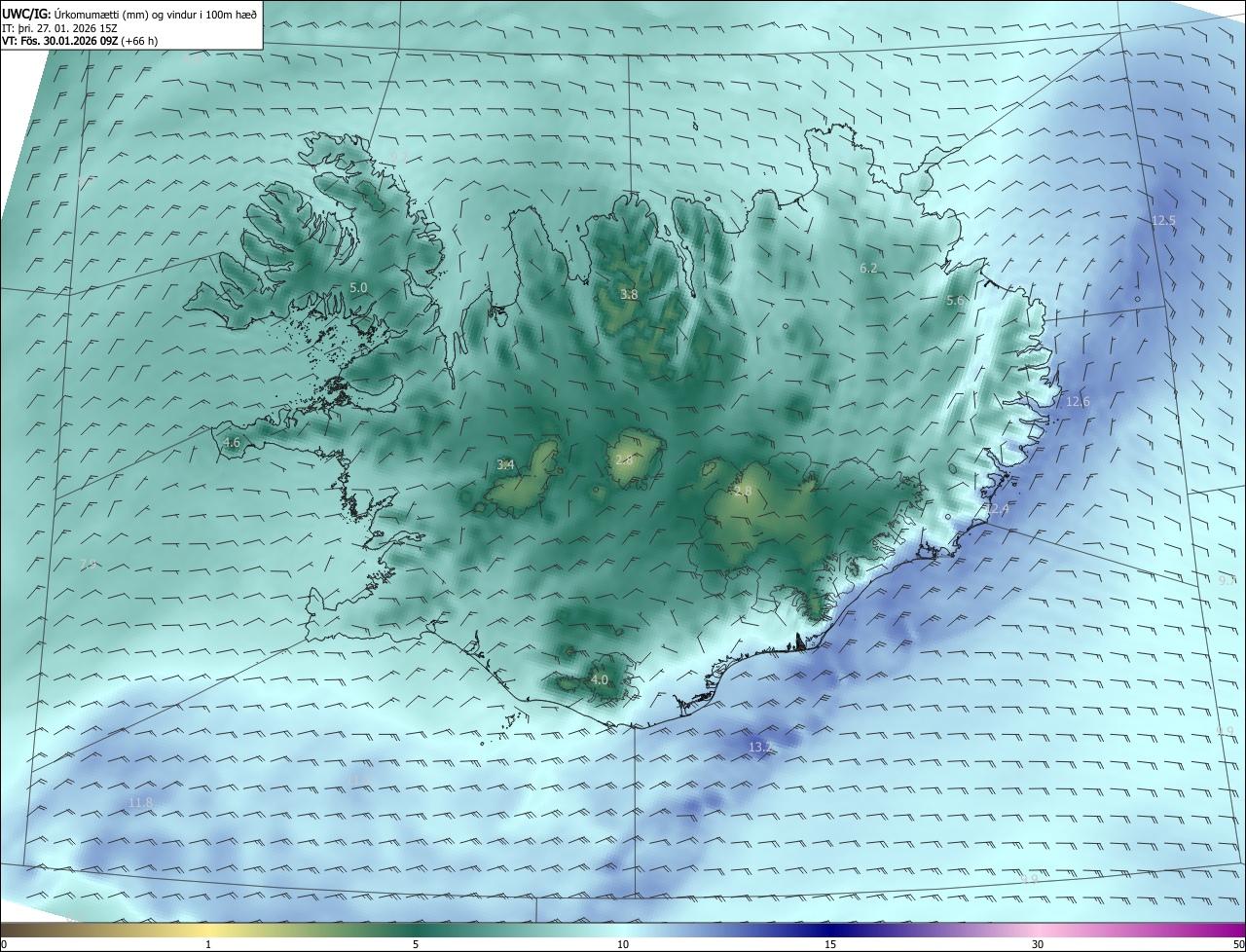
Task: Click the 12.5 value over the northeastern sea
Action: (x=1163, y=221)
